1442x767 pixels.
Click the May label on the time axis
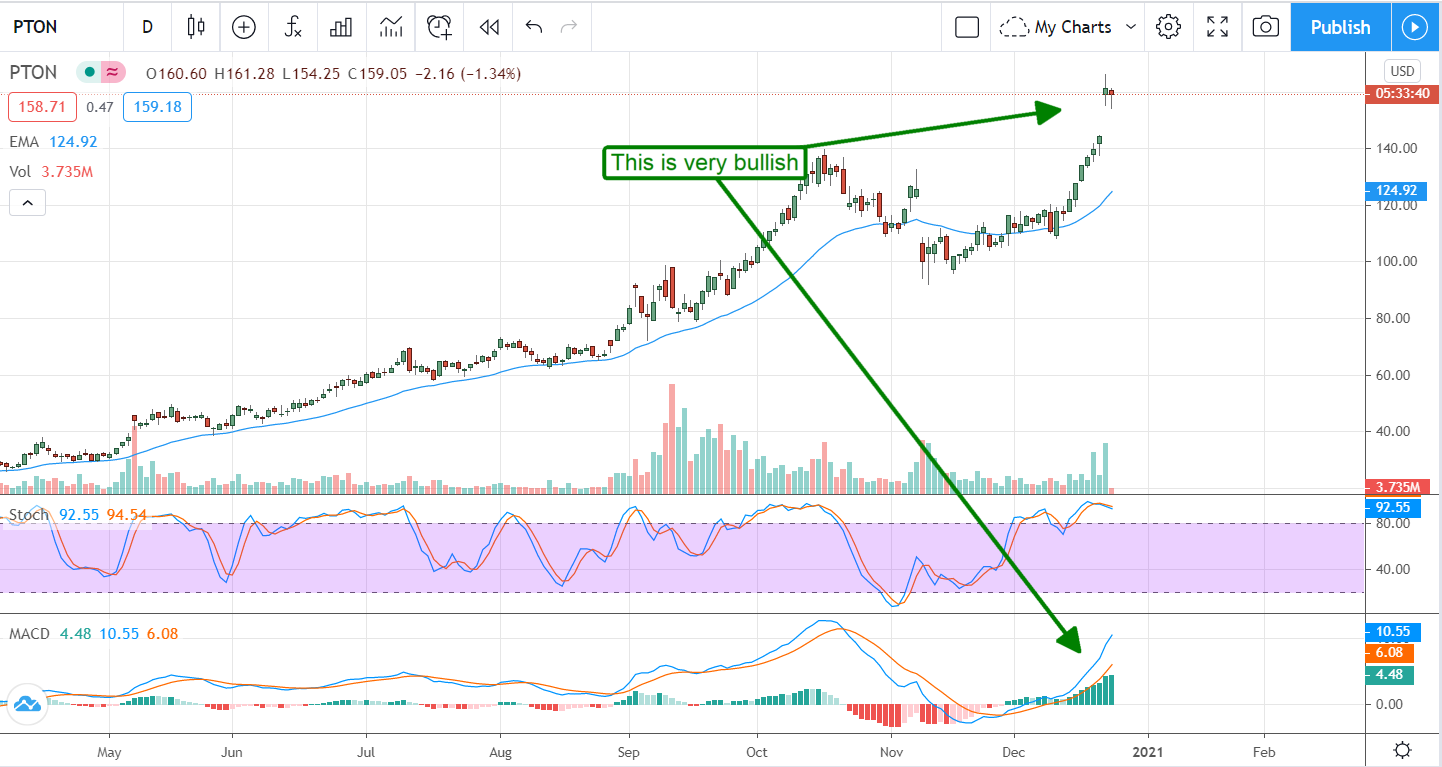(x=110, y=751)
